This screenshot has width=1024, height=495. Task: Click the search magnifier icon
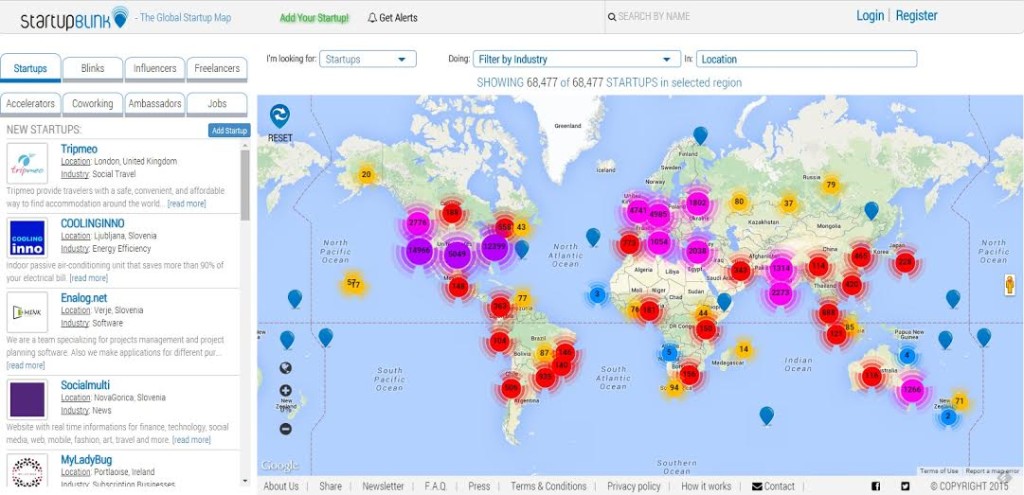(x=612, y=17)
